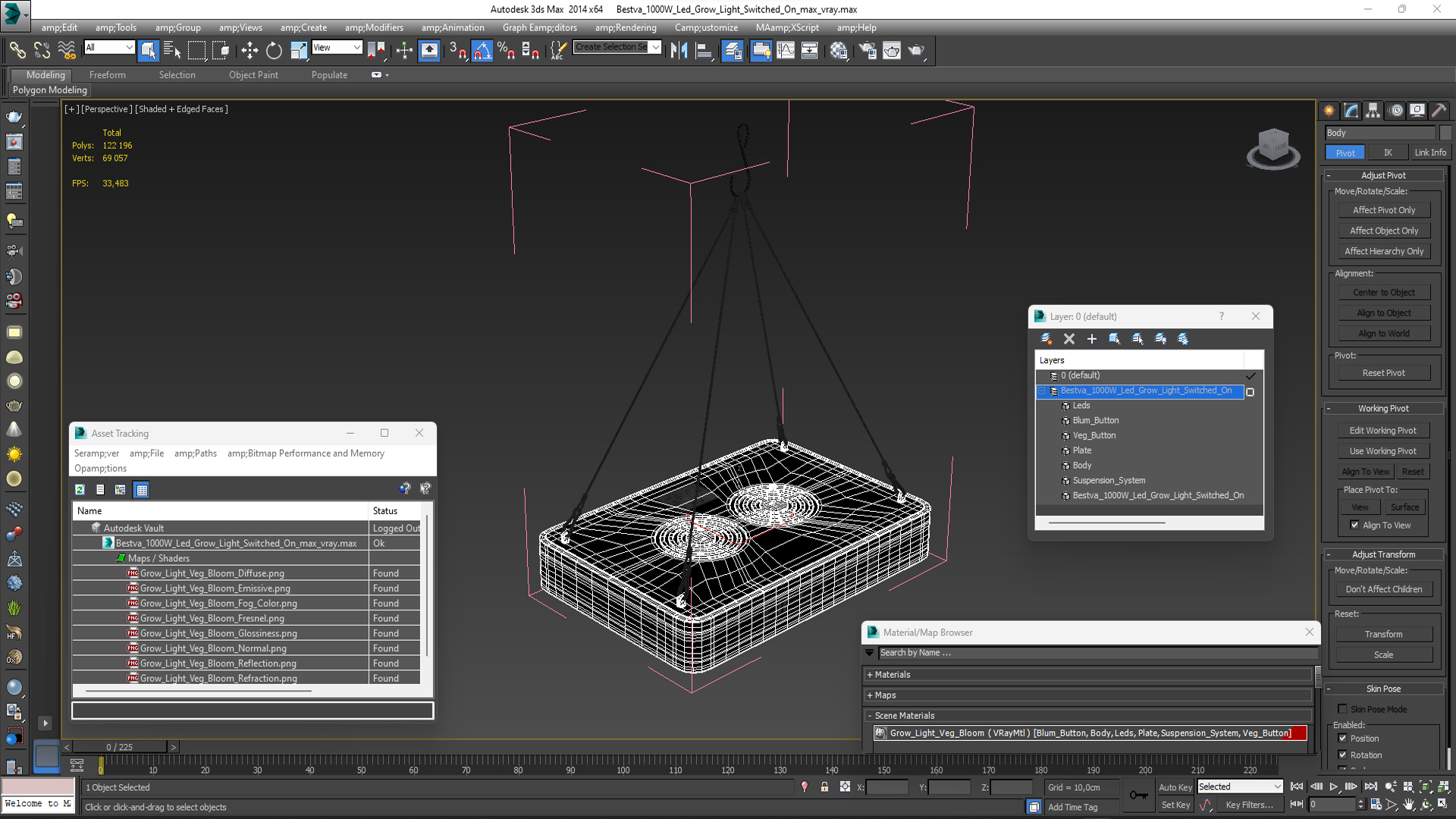Viewport: 1456px width, 819px height.
Task: Click Affect Pivot Only button
Action: [1383, 210]
